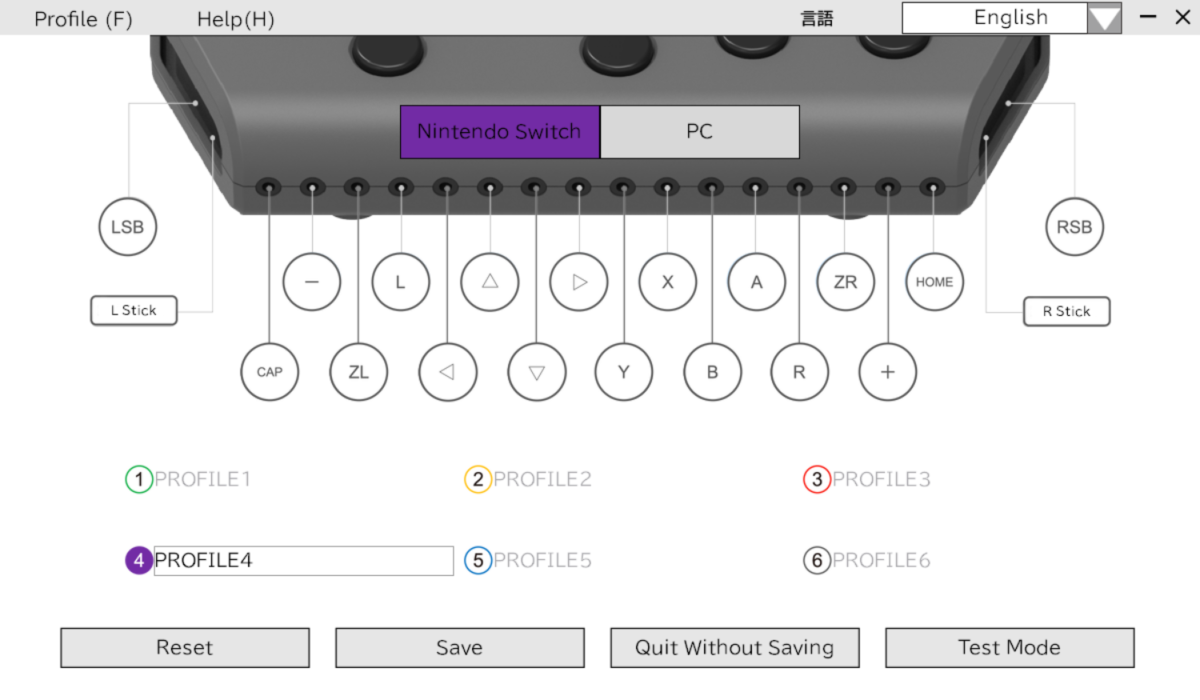The width and height of the screenshot is (1200, 700).
Task: Click the HOME button mapping circle
Action: (x=934, y=282)
